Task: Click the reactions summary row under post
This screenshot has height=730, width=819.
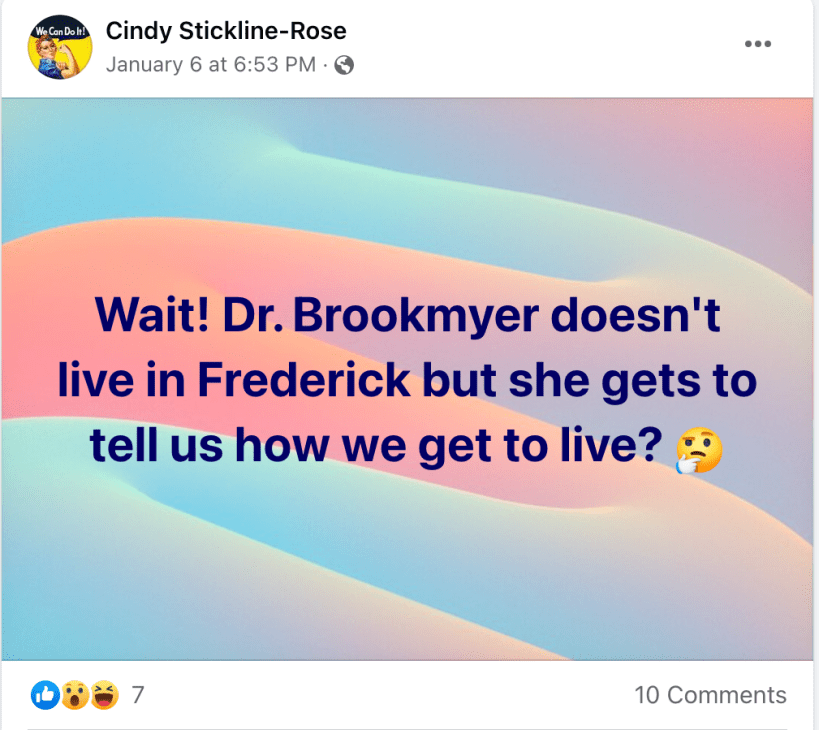Action: click(407, 695)
